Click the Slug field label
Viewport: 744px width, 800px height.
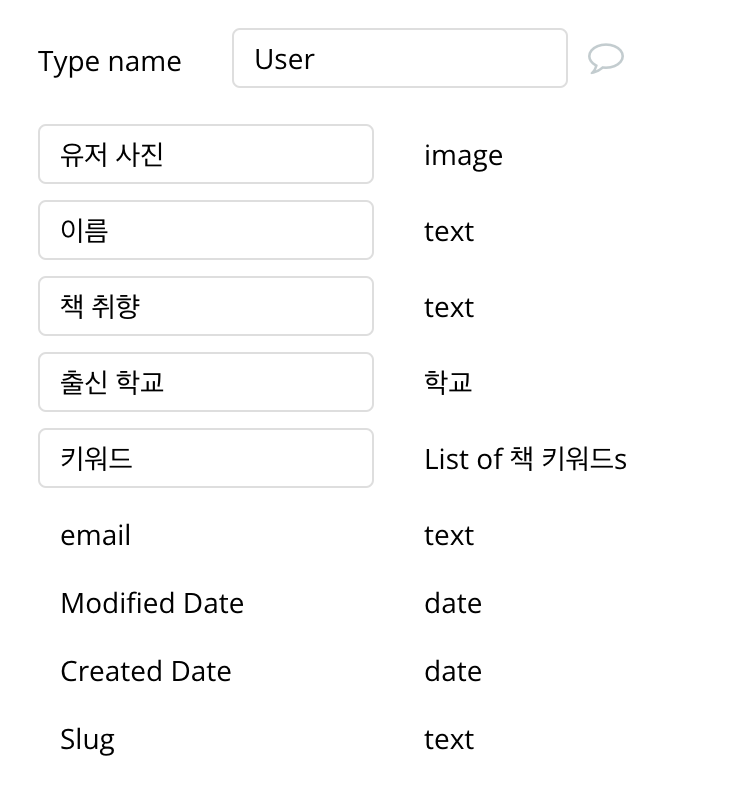(x=88, y=740)
